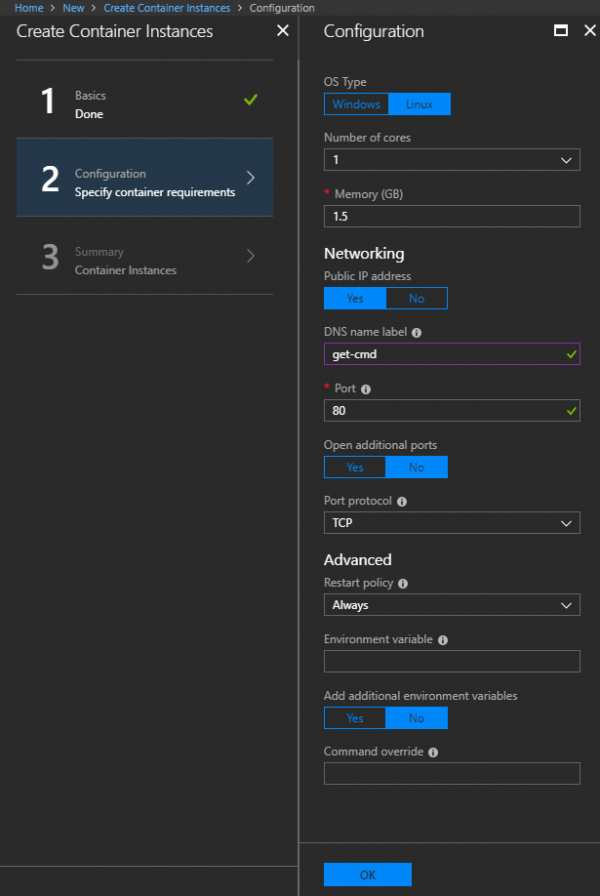Click the Networking section heading
The height and width of the screenshot is (896, 600).
pos(364,254)
